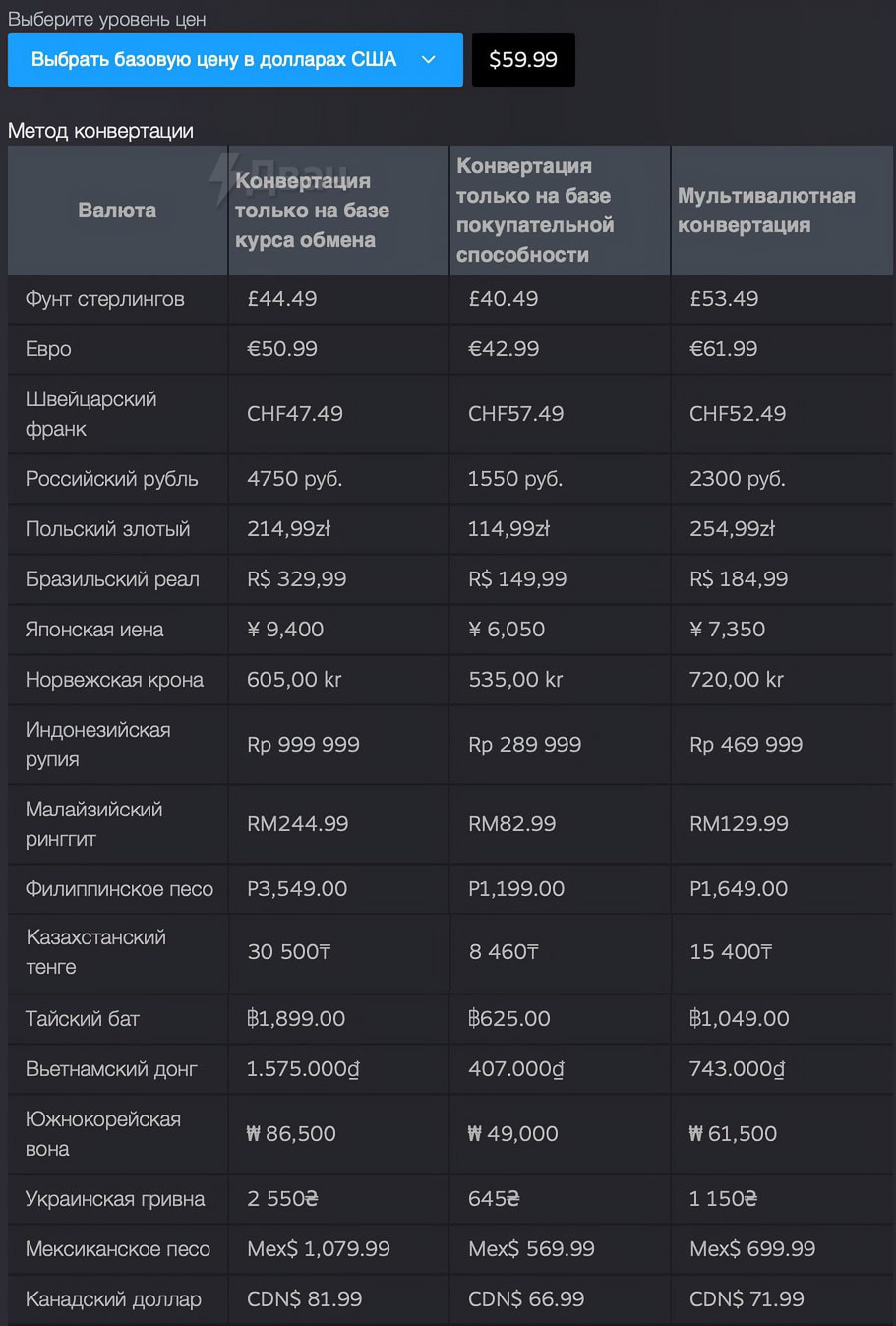Image resolution: width=896 pixels, height=1326 pixels.
Task: Click the lightning bolt watermark logo
Action: coord(225,178)
